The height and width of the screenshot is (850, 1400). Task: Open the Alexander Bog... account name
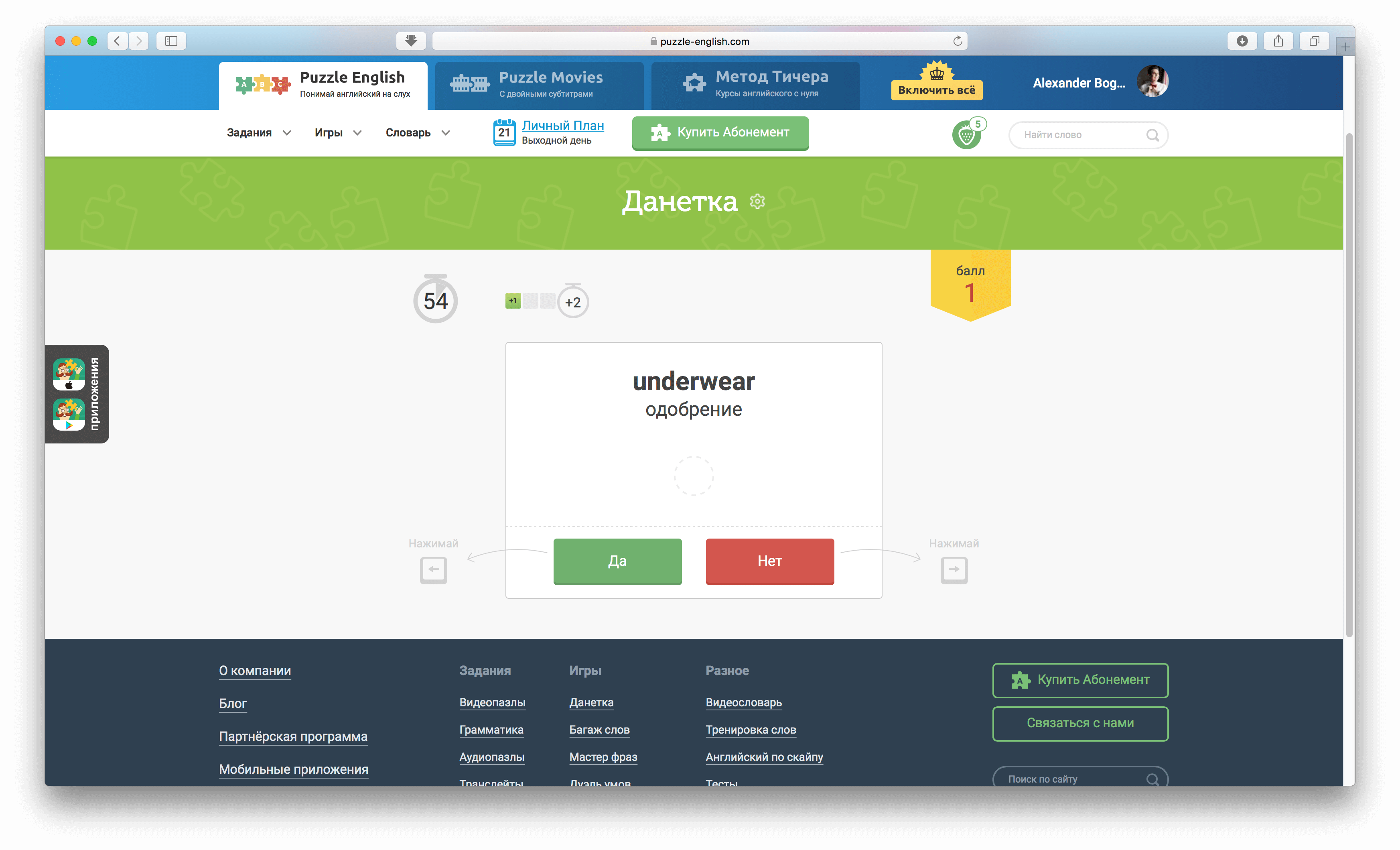tap(1078, 83)
